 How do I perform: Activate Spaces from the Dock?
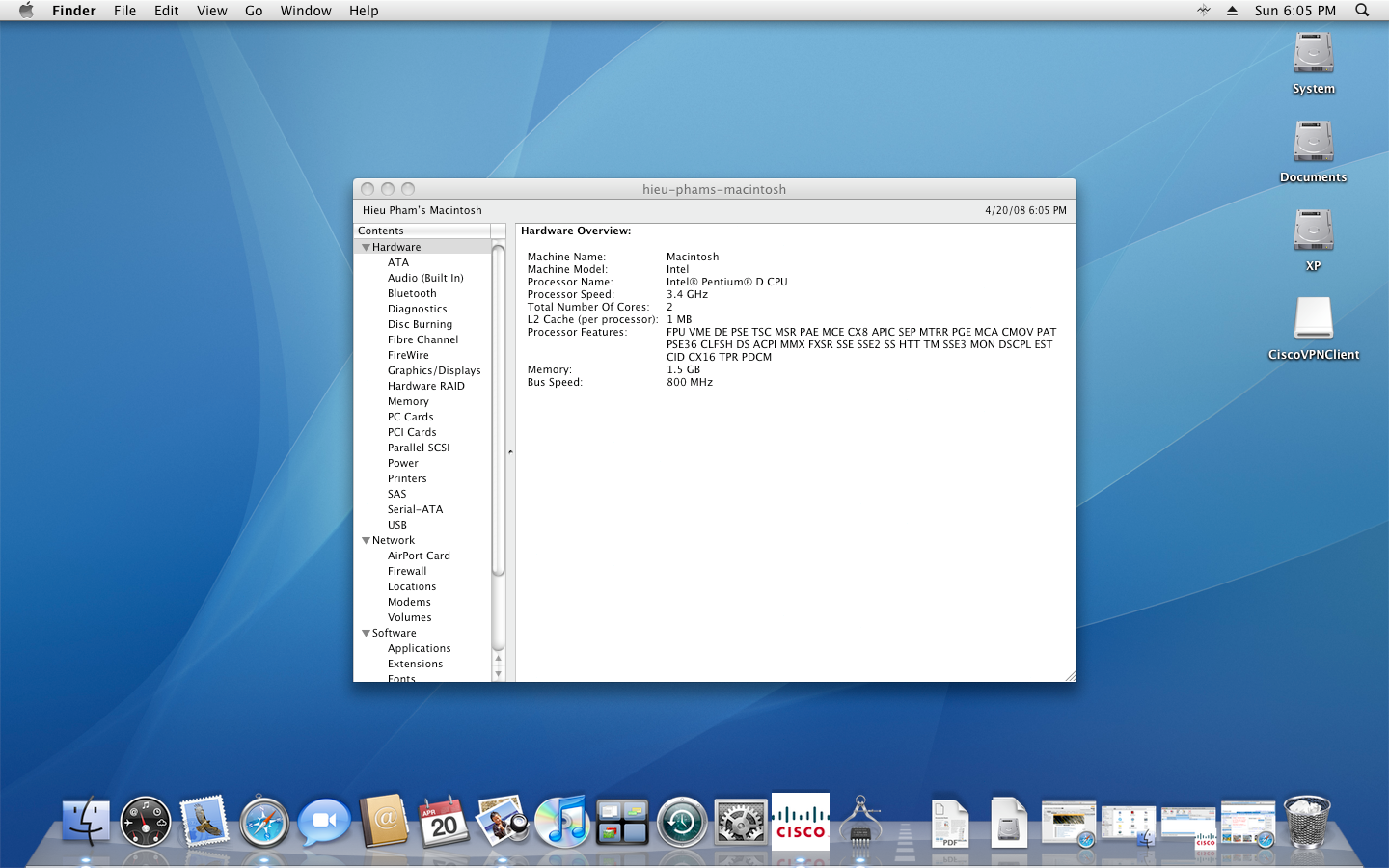click(622, 823)
